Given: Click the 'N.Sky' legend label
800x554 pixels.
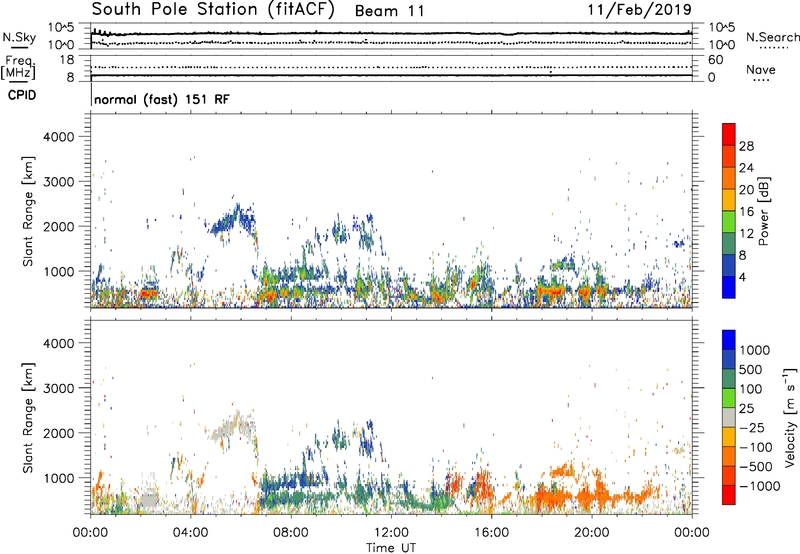Looking at the screenshot, I should (x=19, y=37).
